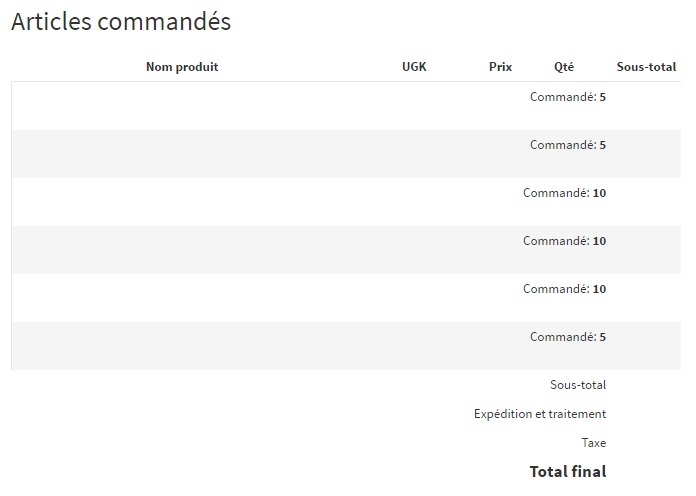The image size is (696, 496).
Task: Select the Sous-total label below the table
Action: tap(578, 385)
